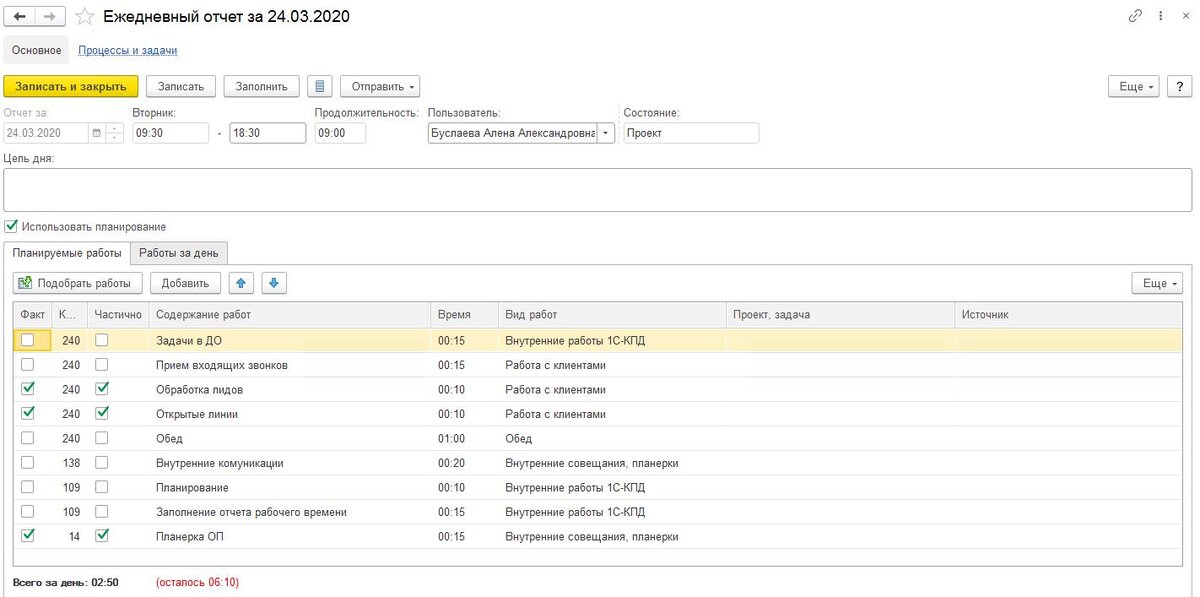Click the 01:00 time cell for Обед
The height and width of the screenshot is (597, 1200).
464,439
